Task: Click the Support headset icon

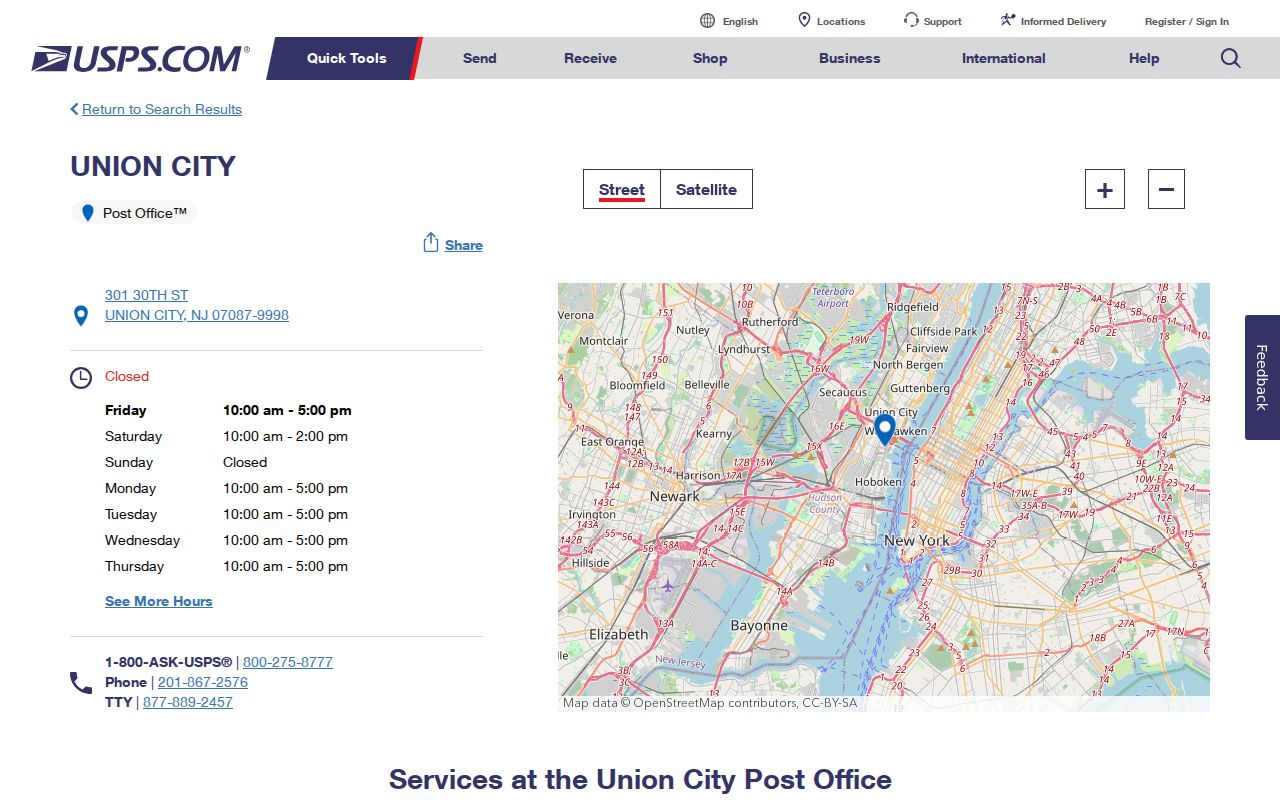Action: coord(911,20)
